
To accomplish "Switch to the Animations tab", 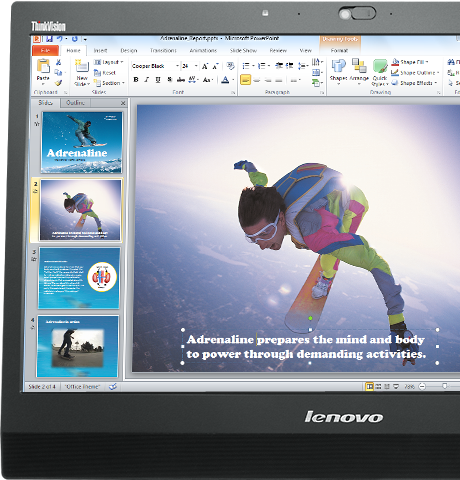I will coord(203,50).
